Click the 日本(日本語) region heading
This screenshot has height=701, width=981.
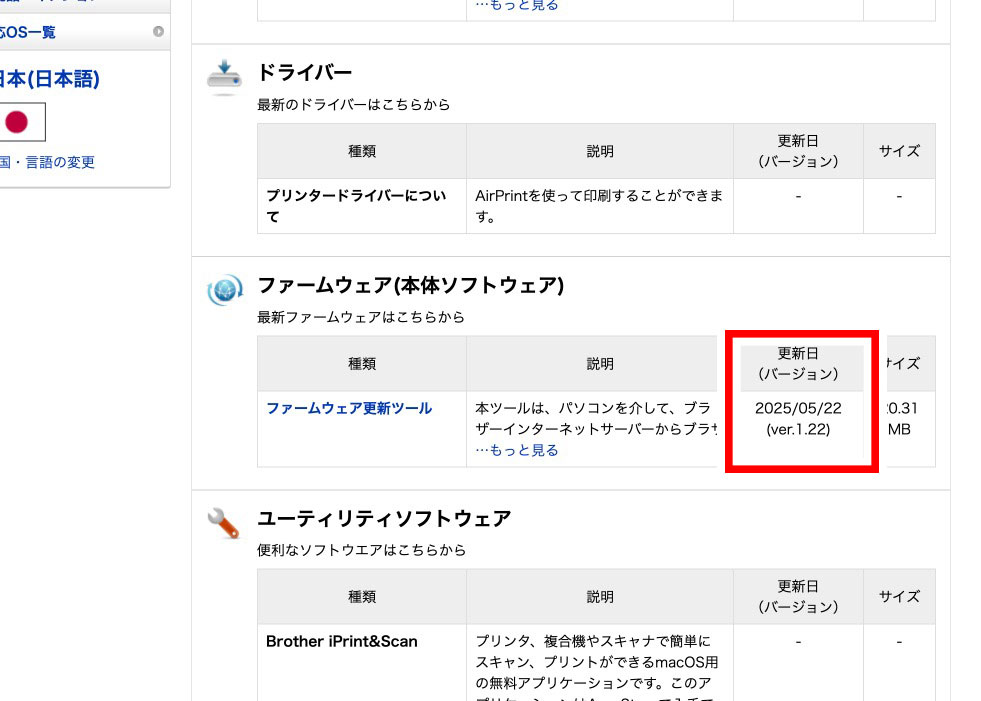click(50, 79)
